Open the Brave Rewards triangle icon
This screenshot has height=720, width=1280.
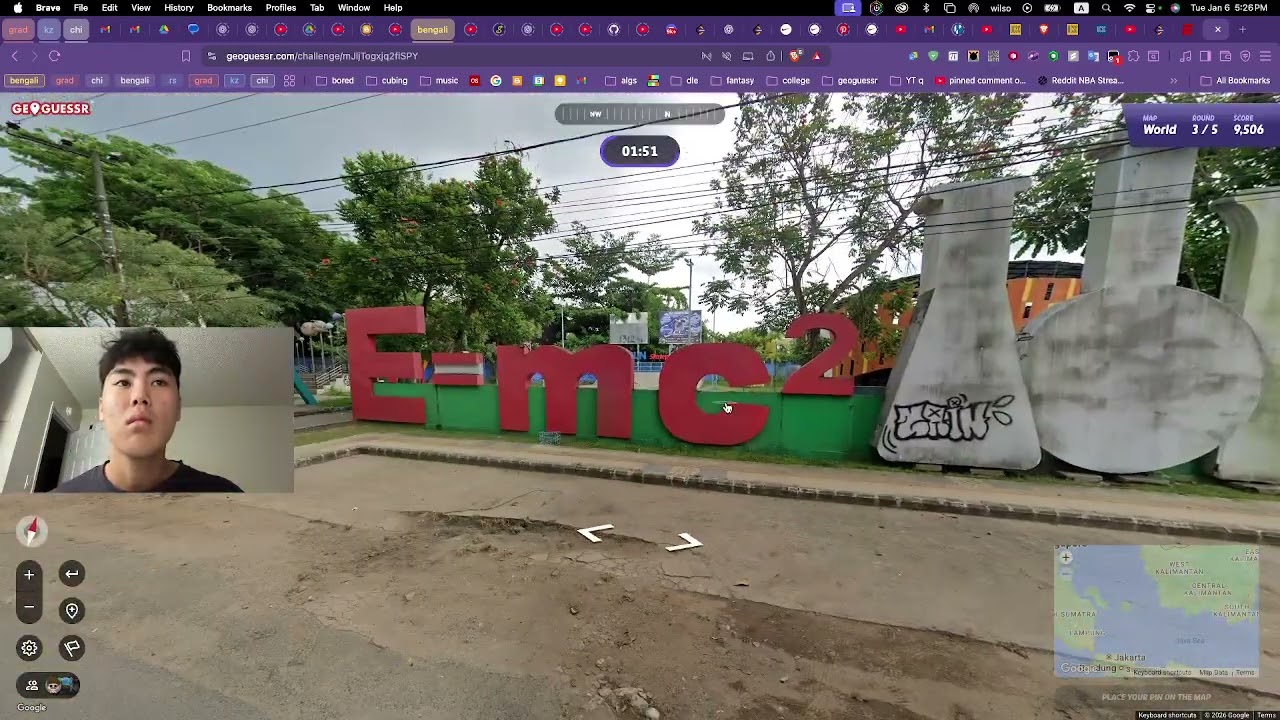coord(817,56)
